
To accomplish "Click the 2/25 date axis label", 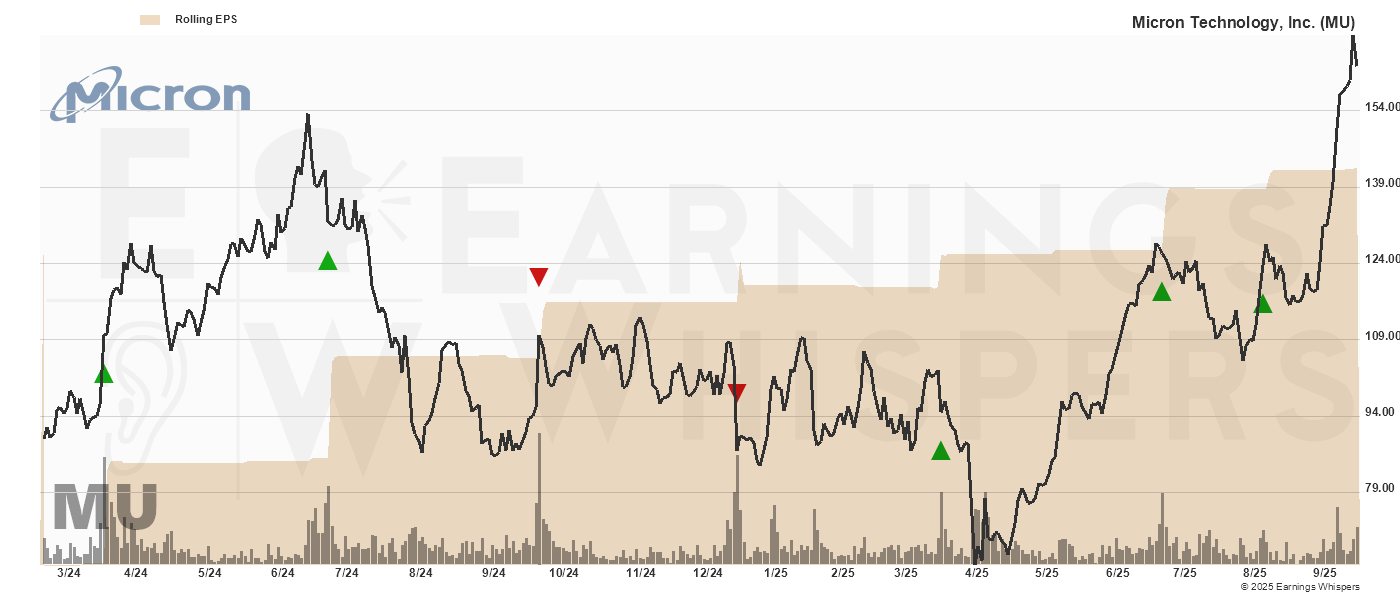I will point(843,573).
